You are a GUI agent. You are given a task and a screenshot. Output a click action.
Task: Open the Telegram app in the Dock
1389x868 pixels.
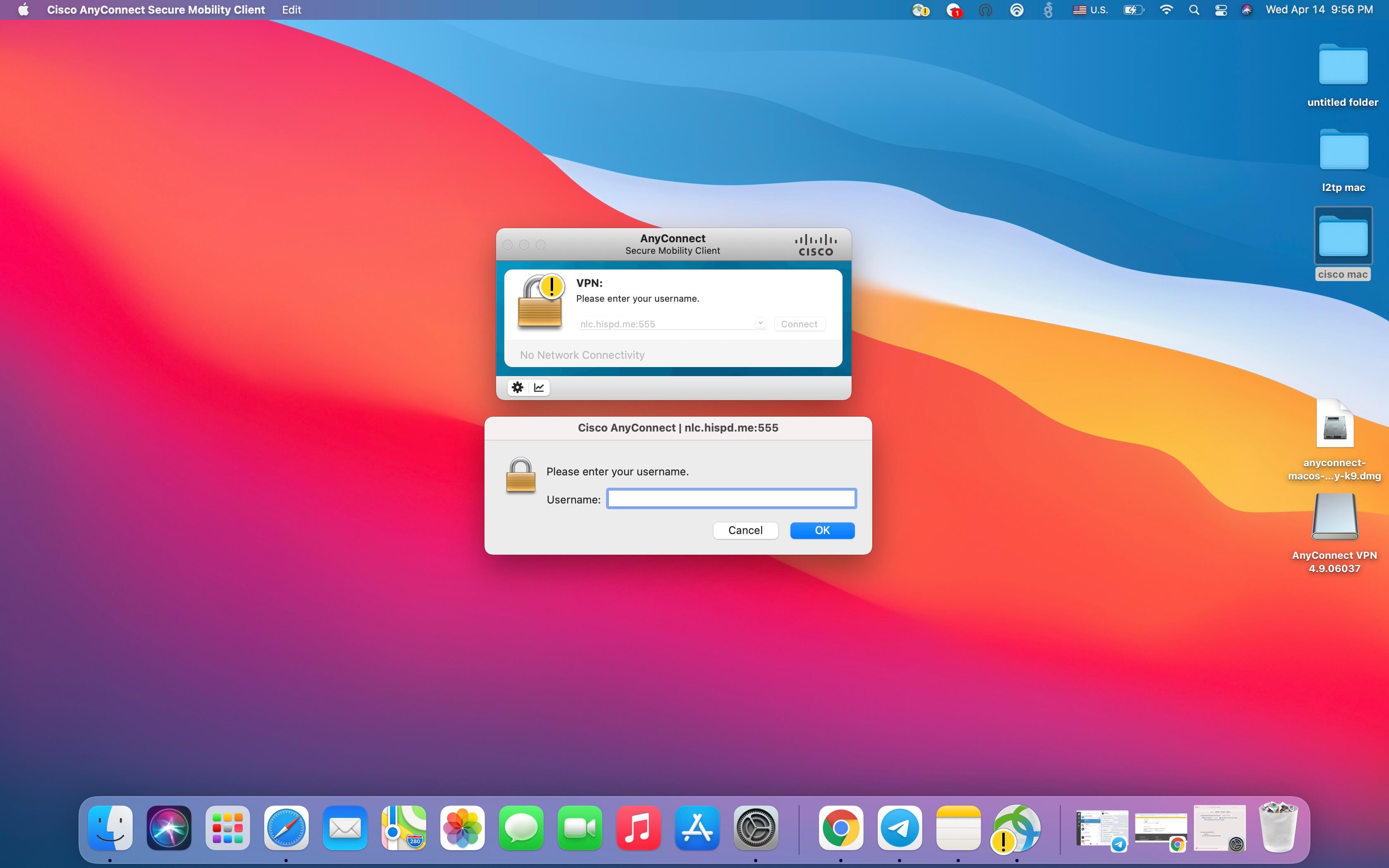click(x=900, y=828)
